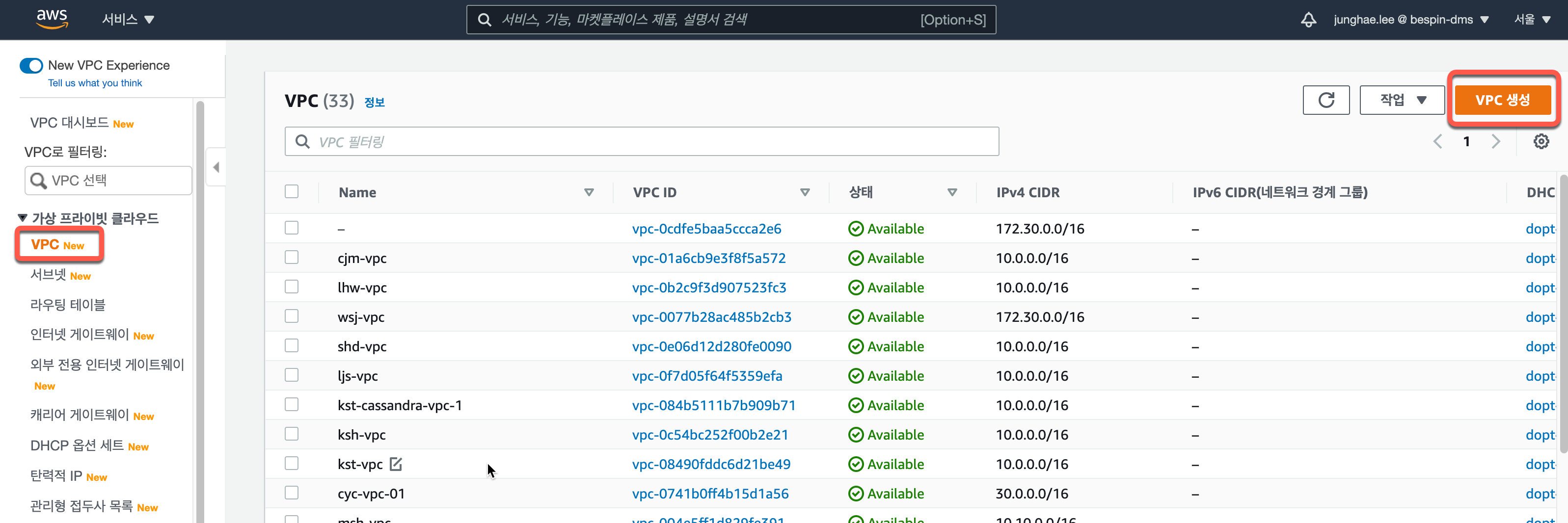Check the select-all checkbox in table header
This screenshot has height=523, width=1568.
coord(292,191)
